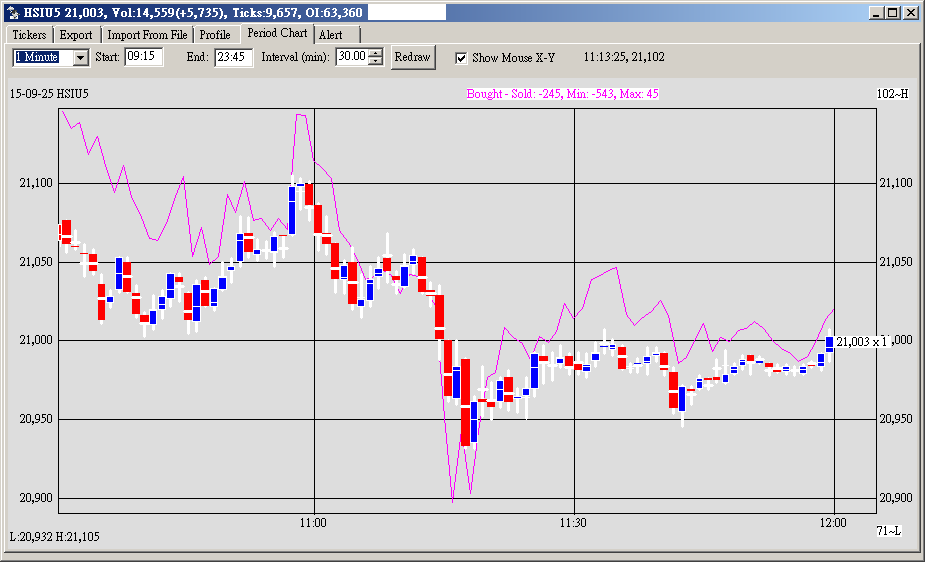Select the Profile tab
Screen dimensions: 925x562
click(x=215, y=35)
